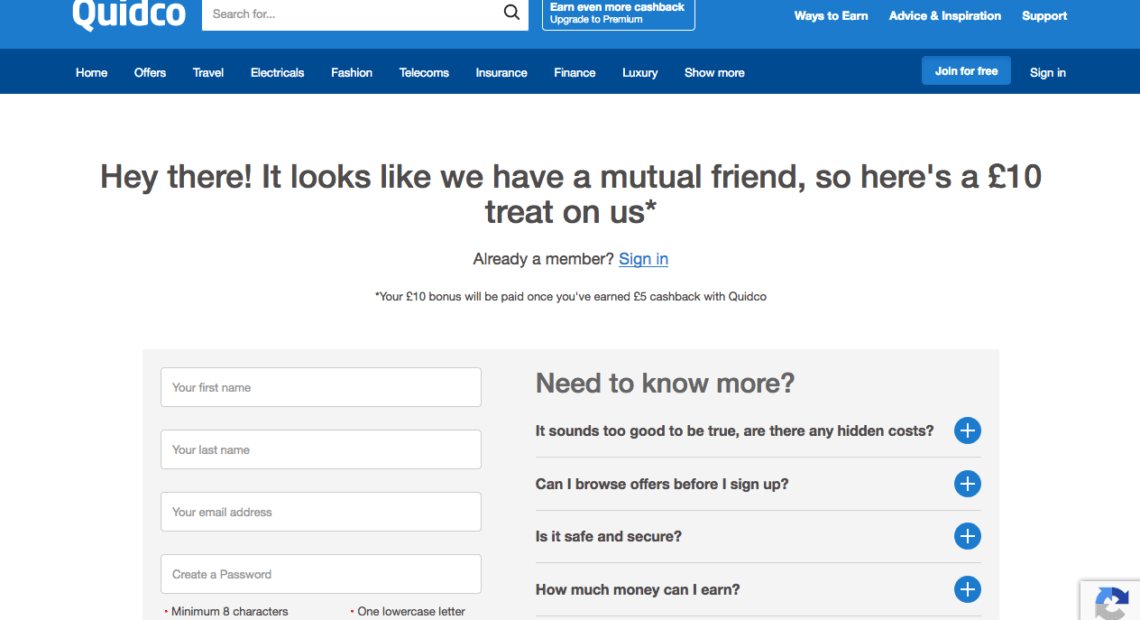Click the Join for free button
This screenshot has height=620, width=1140.
[966, 71]
